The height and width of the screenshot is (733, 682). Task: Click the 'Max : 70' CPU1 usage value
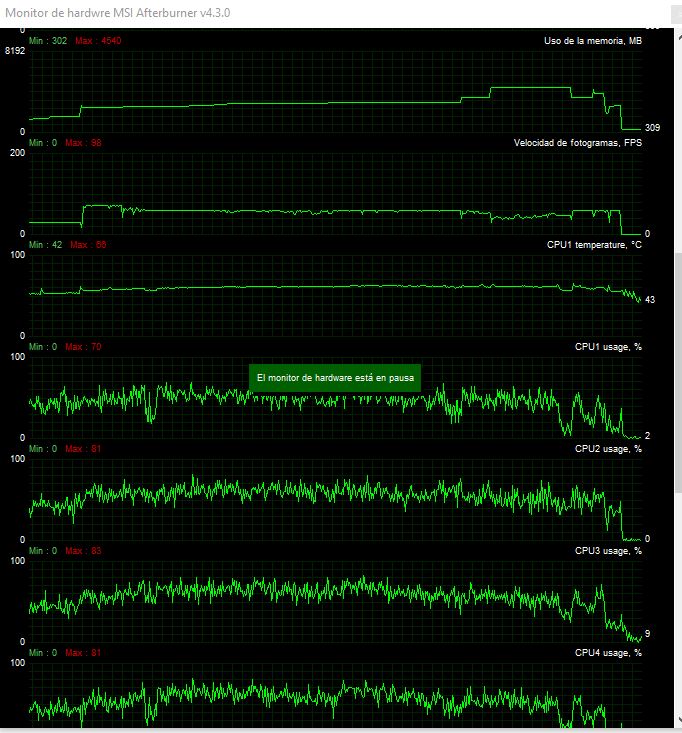[x=83, y=346]
